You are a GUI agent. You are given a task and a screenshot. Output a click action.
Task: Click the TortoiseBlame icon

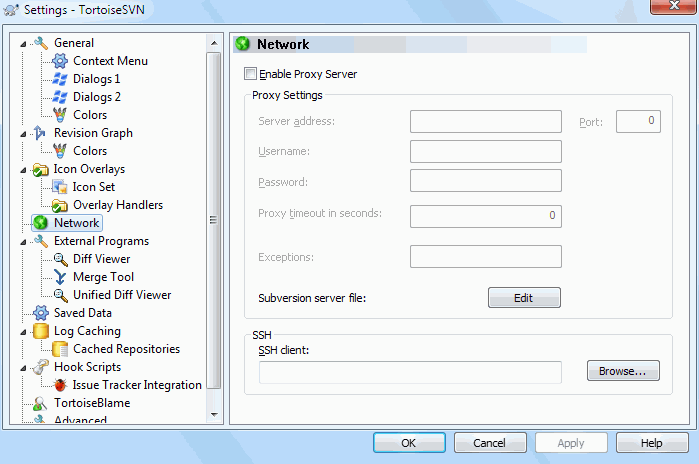(41, 403)
